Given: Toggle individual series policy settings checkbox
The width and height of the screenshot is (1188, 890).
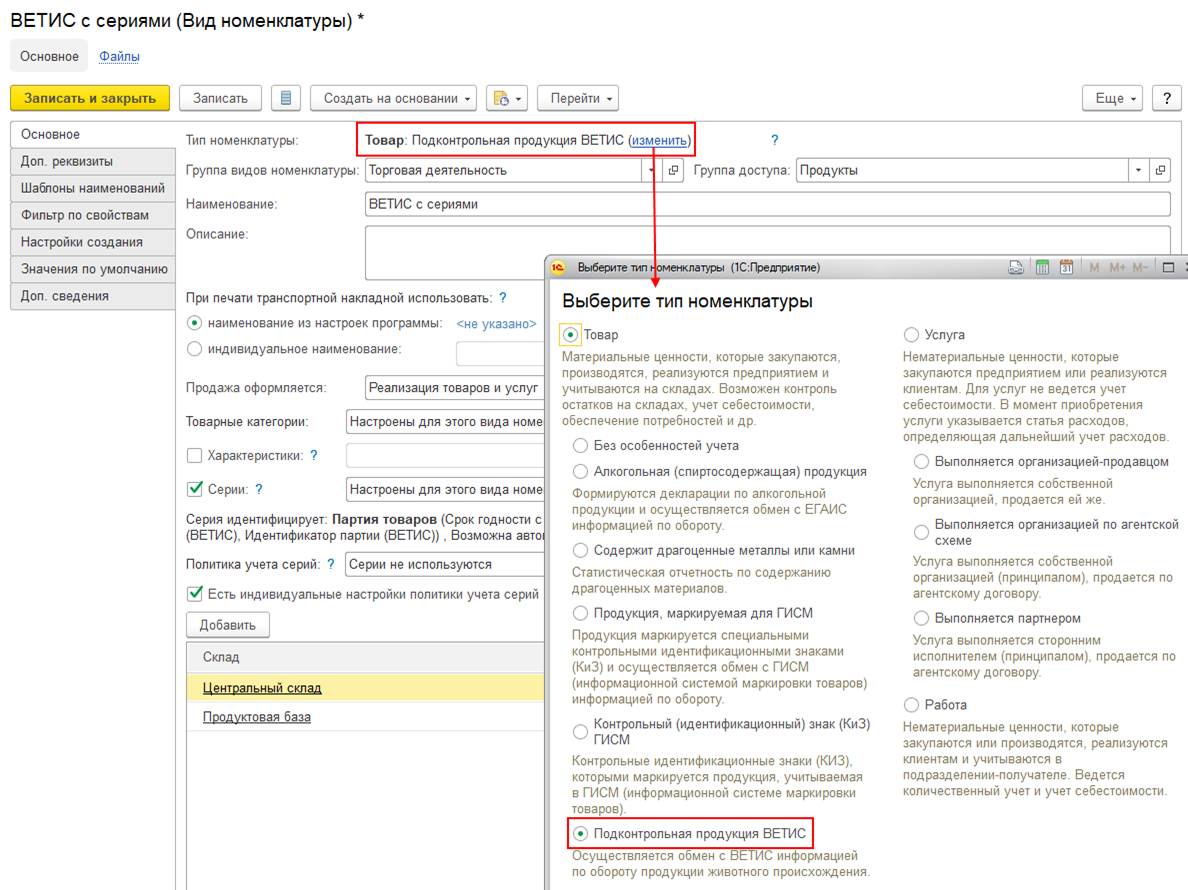Looking at the screenshot, I should (x=195, y=594).
